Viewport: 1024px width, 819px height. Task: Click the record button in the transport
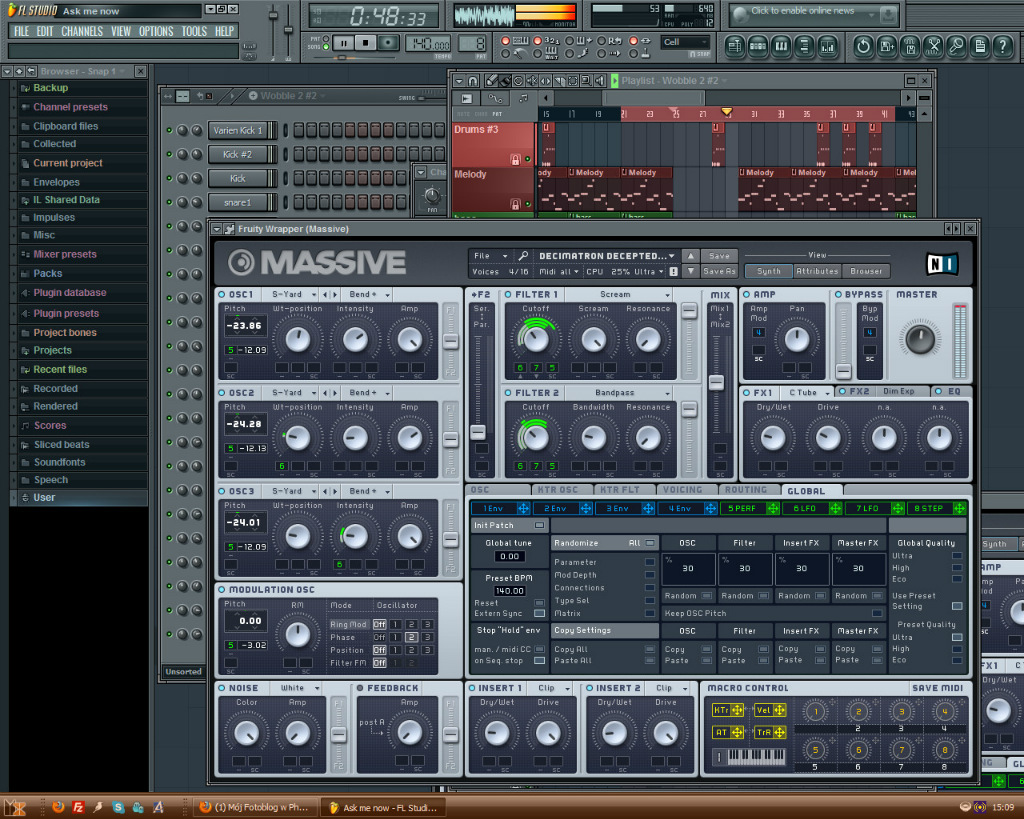[388, 43]
